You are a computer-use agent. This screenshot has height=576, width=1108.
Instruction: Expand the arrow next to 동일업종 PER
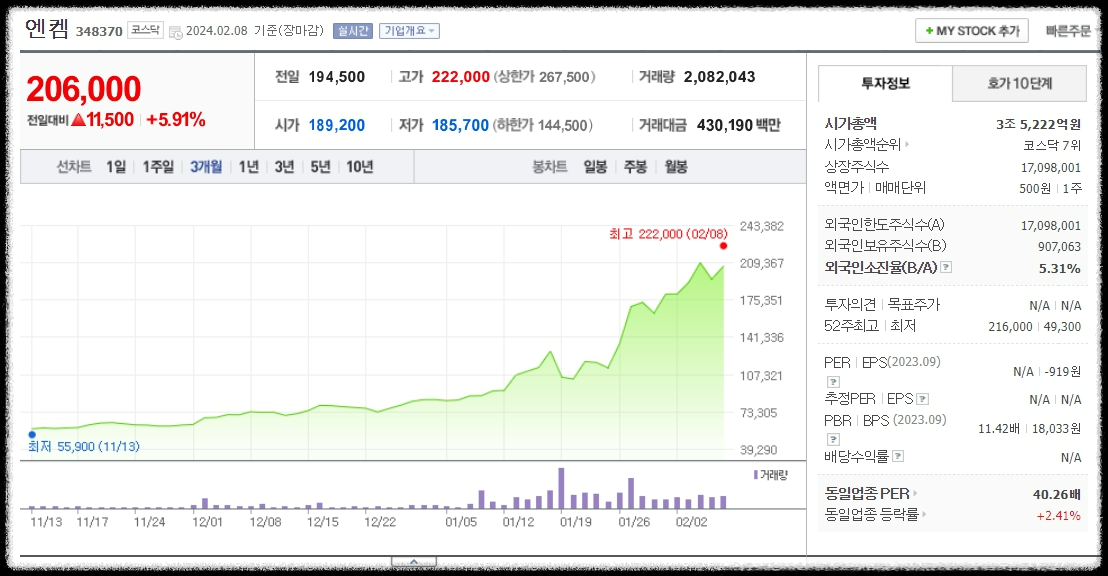pos(914,493)
